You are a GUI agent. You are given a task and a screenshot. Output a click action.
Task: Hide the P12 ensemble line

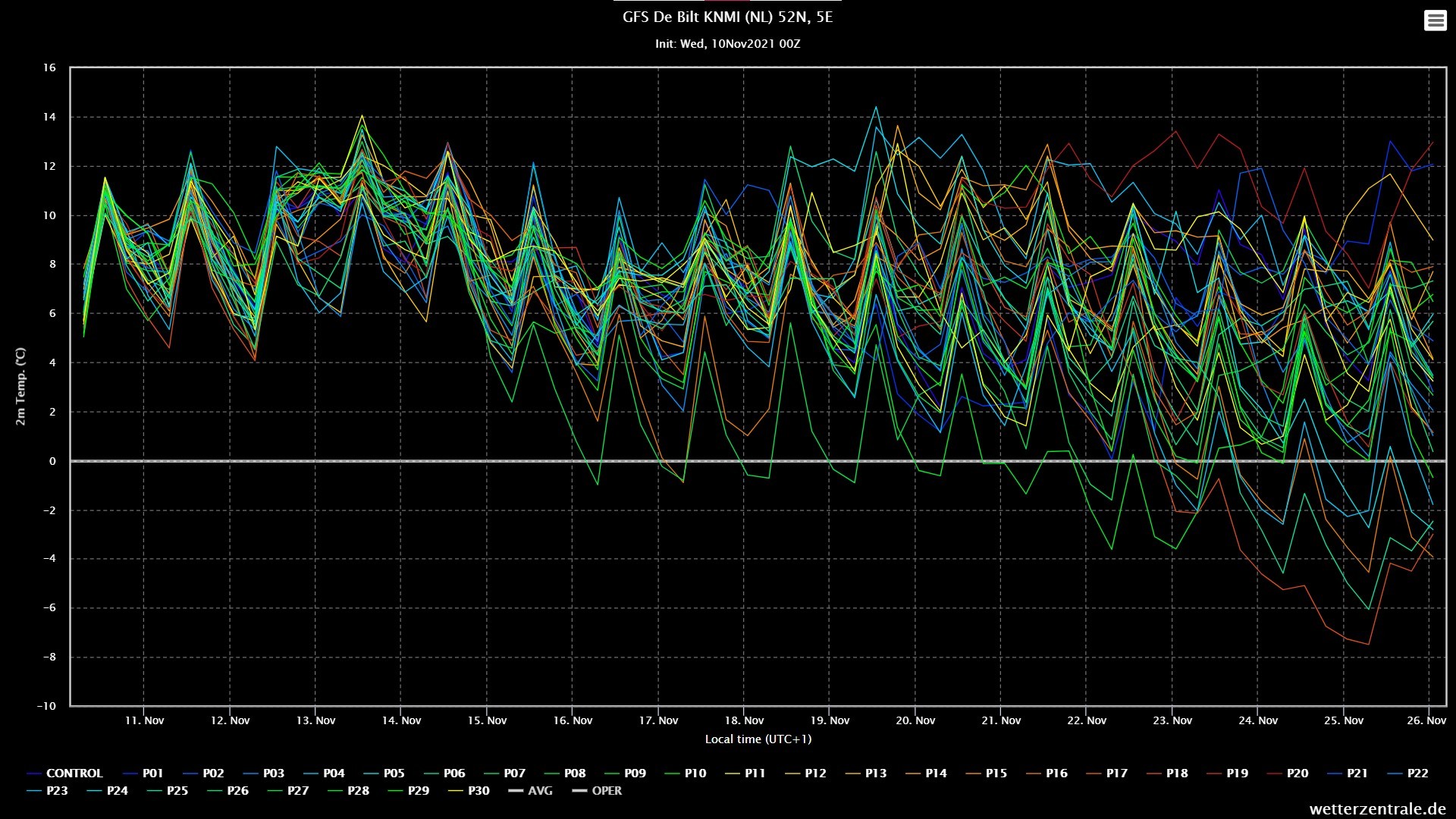point(805,773)
